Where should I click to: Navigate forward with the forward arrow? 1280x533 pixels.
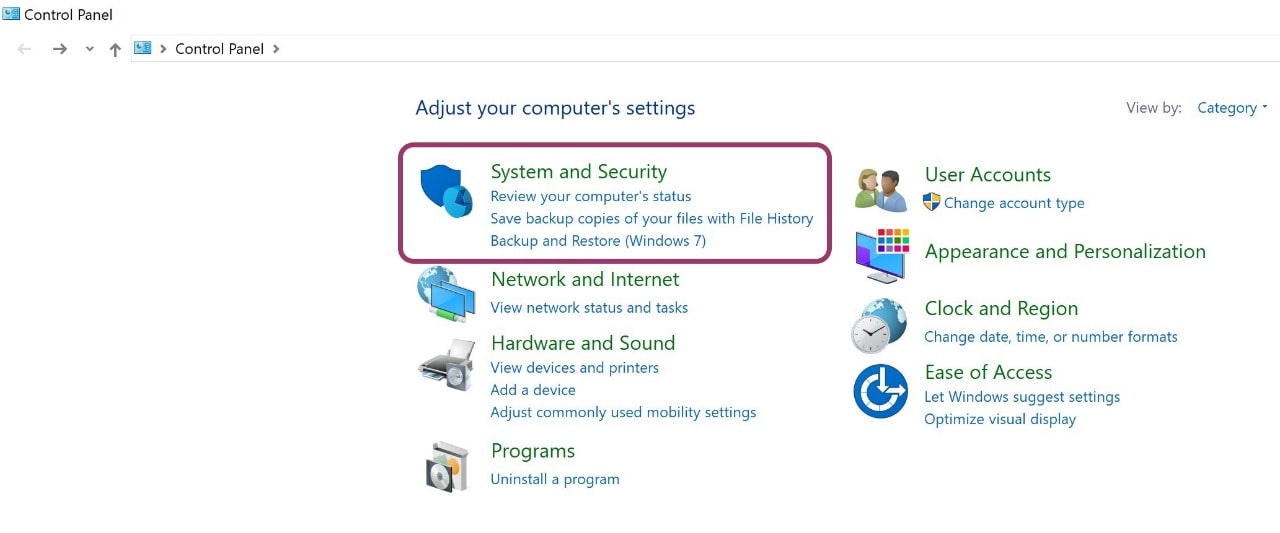pyautogui.click(x=60, y=49)
